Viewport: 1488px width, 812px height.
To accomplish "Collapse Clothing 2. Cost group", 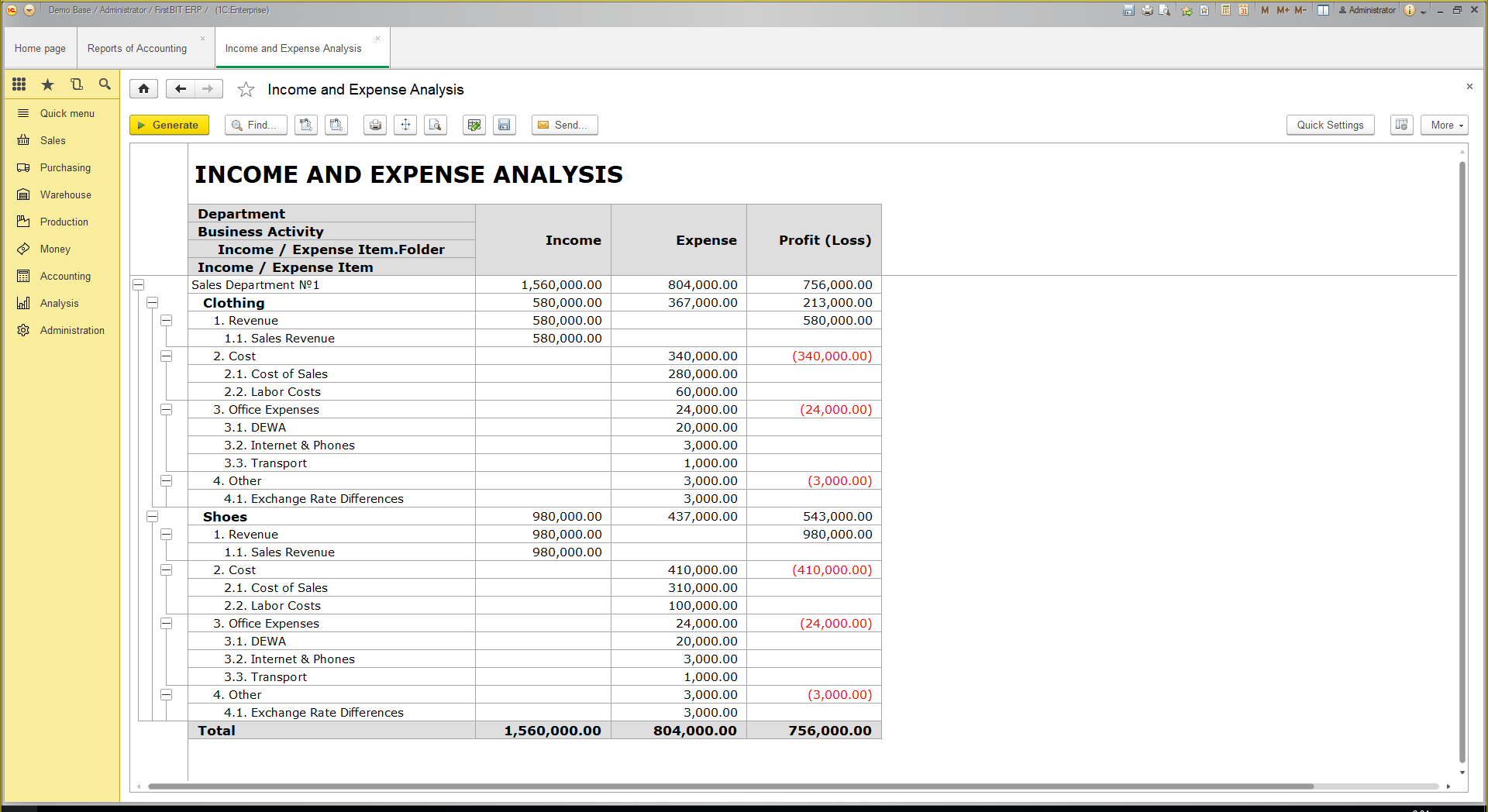I will (166, 356).
